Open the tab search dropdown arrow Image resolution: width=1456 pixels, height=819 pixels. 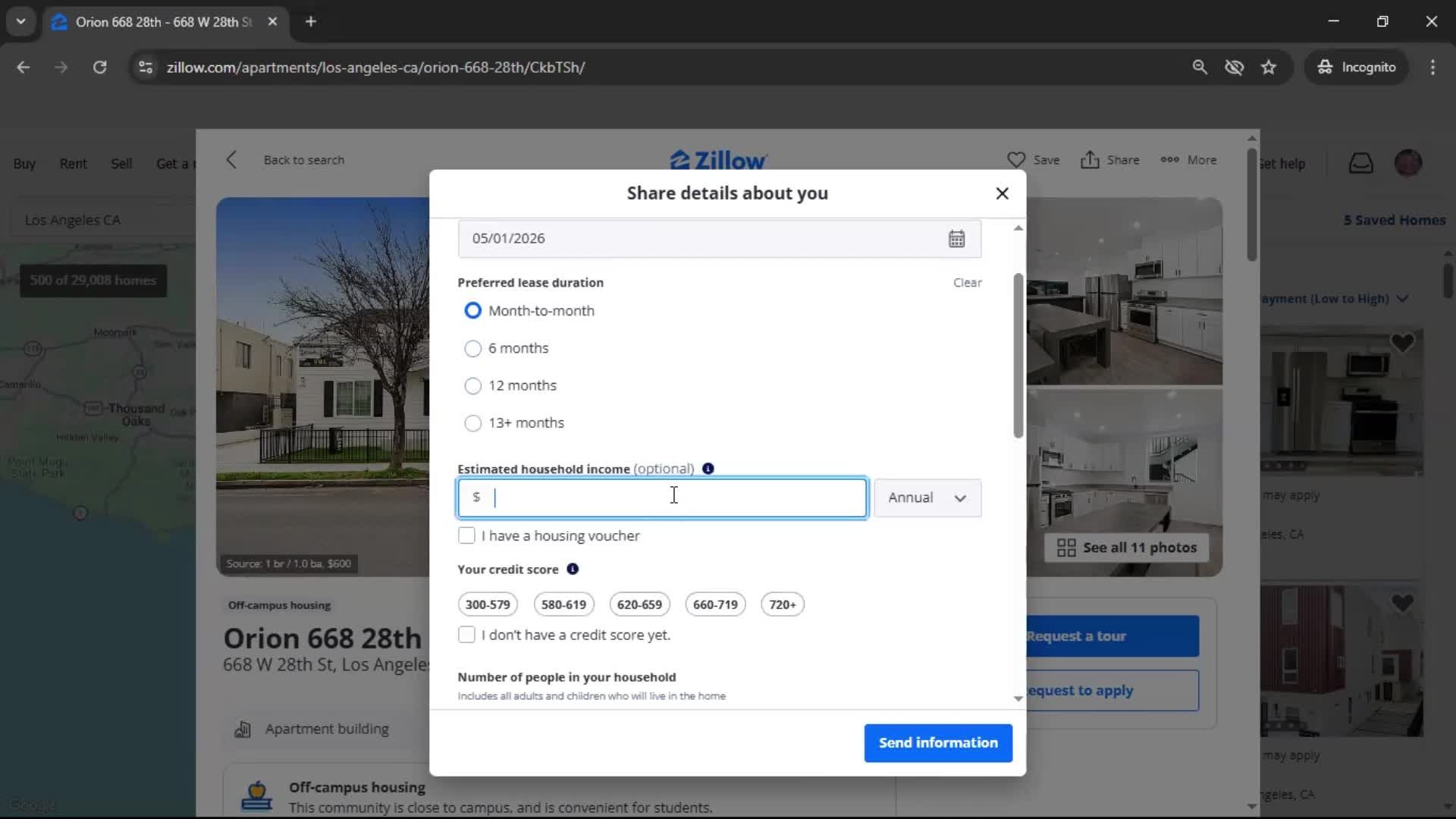(x=20, y=21)
